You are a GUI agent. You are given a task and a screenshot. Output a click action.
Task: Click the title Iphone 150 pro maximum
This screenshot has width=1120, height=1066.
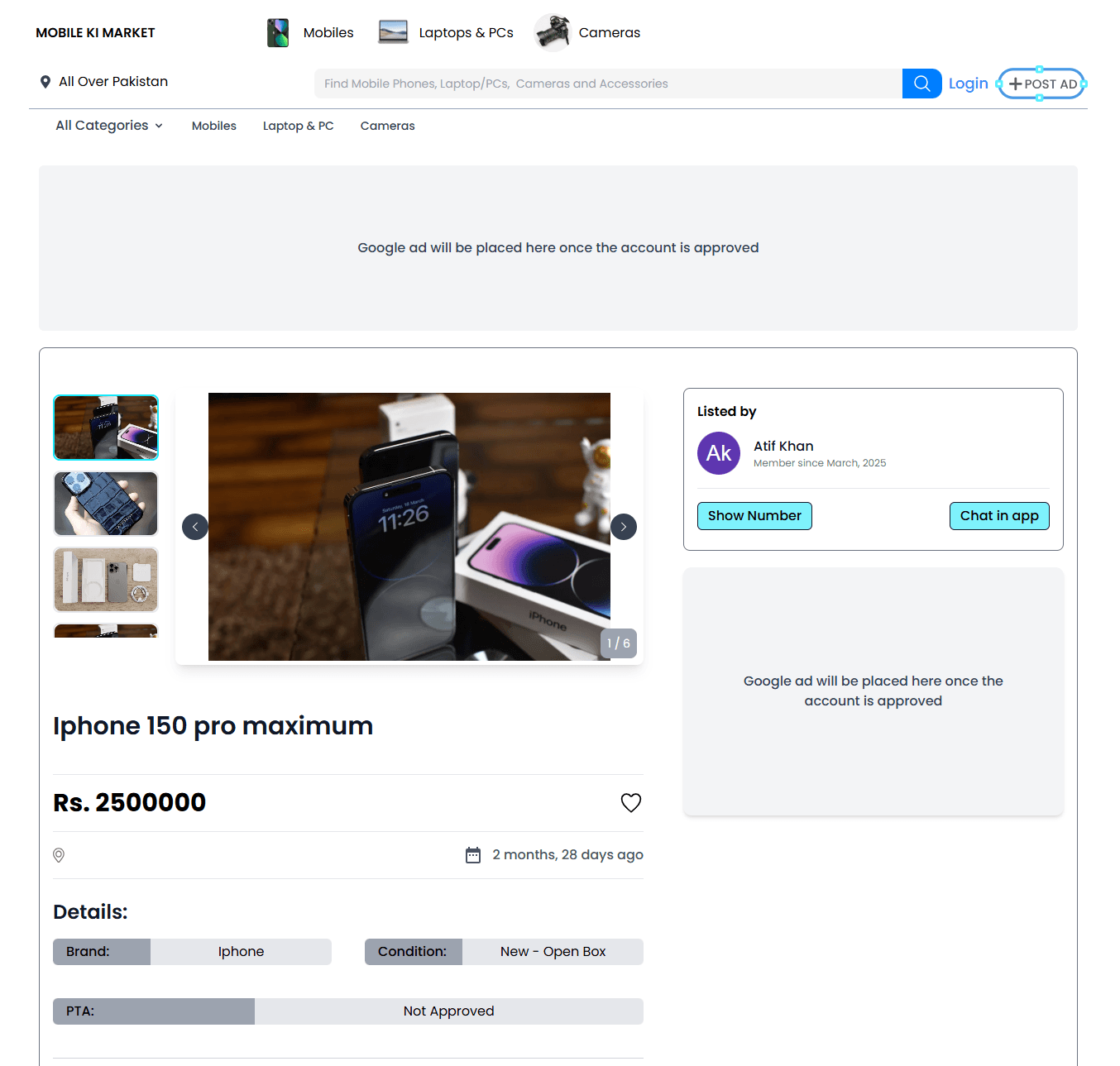(213, 726)
